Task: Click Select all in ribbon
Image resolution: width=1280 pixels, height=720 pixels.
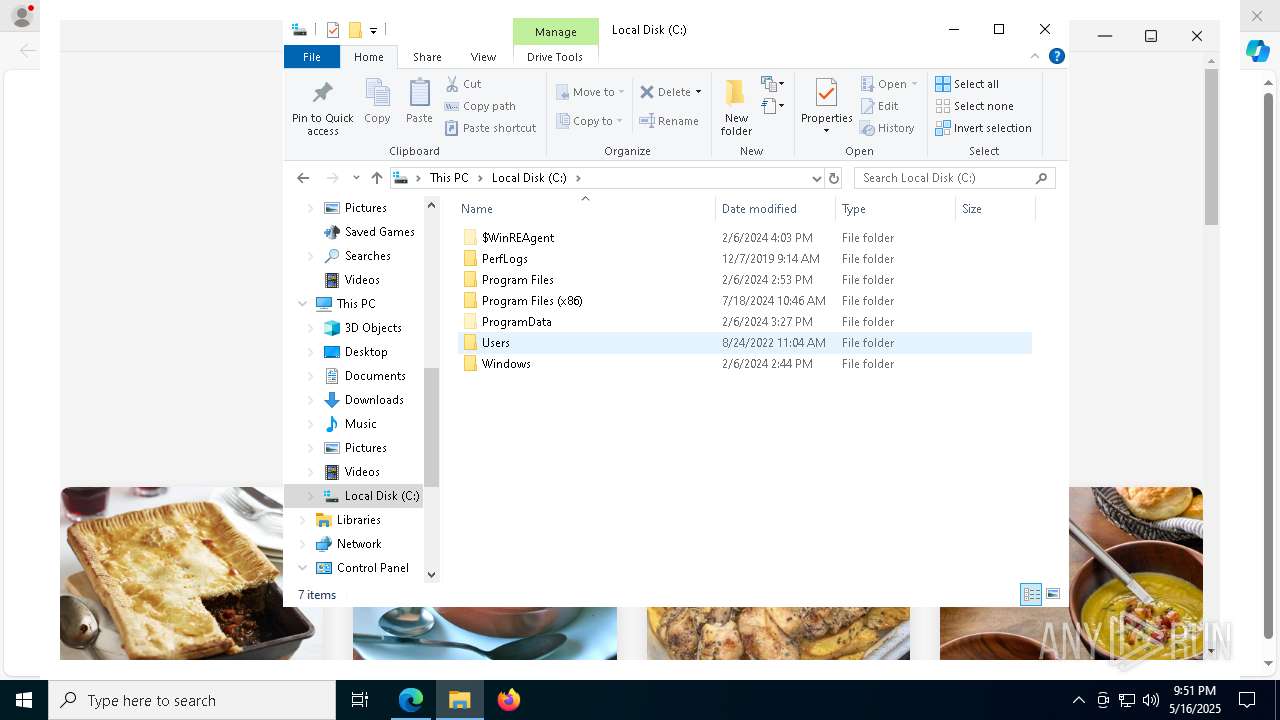Action: click(967, 84)
